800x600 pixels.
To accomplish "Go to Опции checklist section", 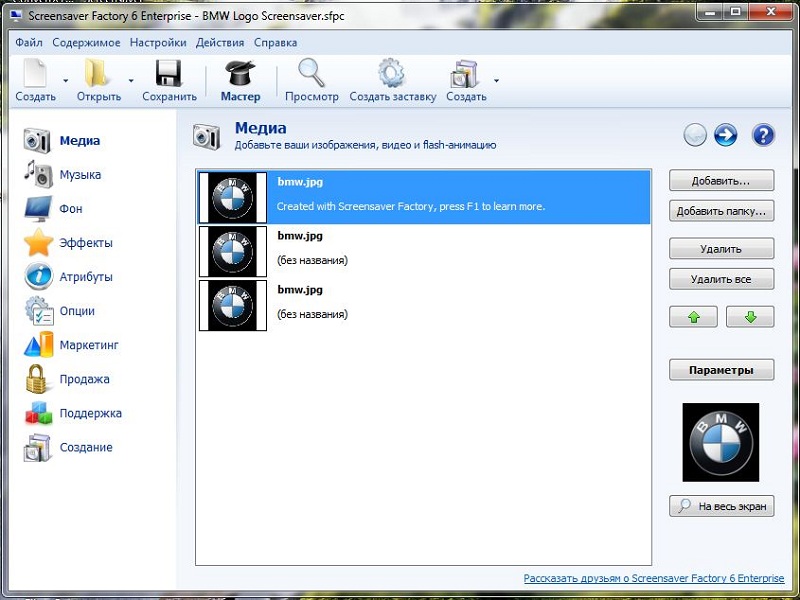I will (x=39, y=311).
